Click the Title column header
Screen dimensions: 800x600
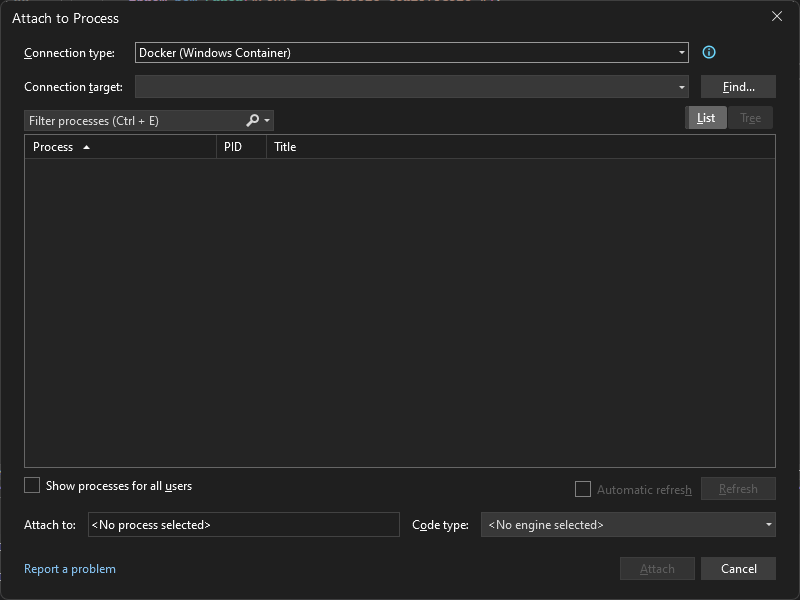285,146
